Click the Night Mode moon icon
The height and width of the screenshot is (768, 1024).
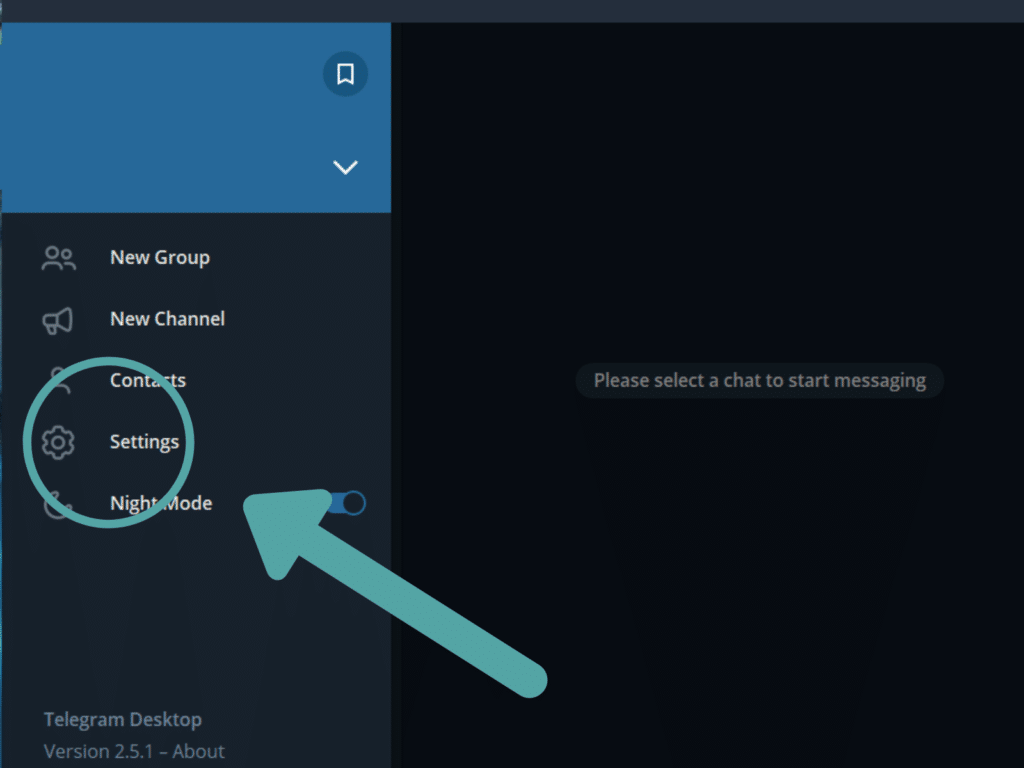pyautogui.click(x=57, y=504)
